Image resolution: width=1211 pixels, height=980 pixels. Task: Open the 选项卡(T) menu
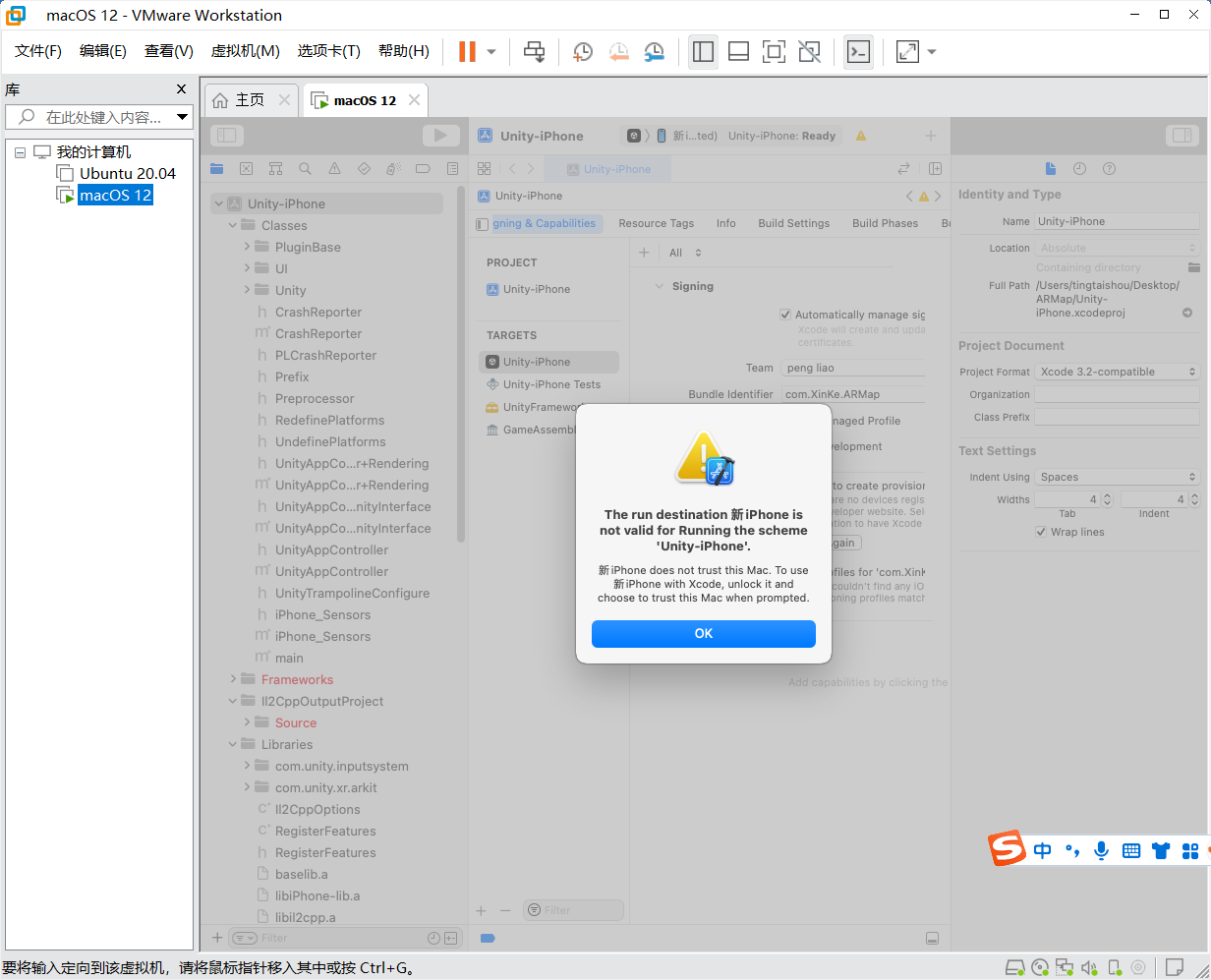(329, 51)
